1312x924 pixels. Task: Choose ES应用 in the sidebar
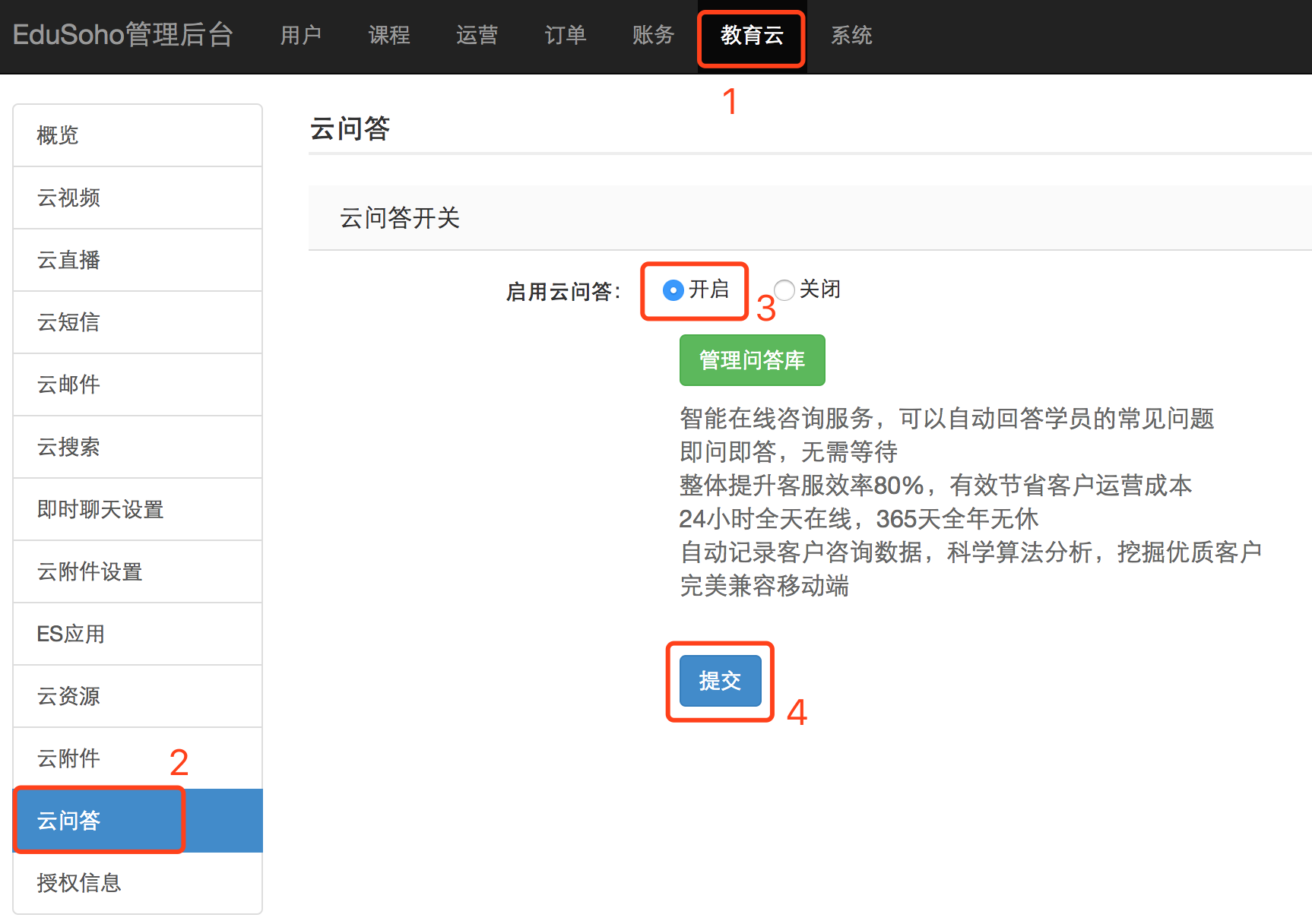(138, 634)
